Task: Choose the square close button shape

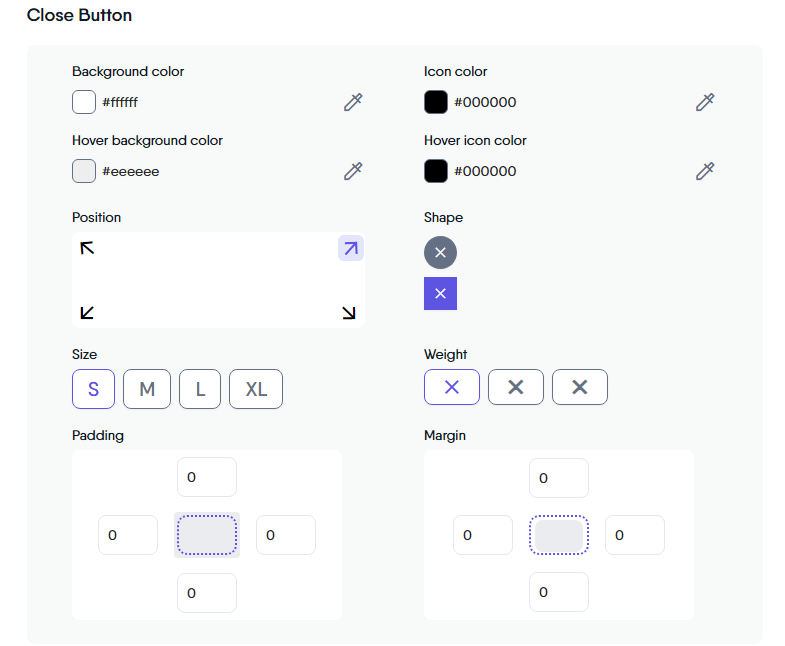Action: 440,294
